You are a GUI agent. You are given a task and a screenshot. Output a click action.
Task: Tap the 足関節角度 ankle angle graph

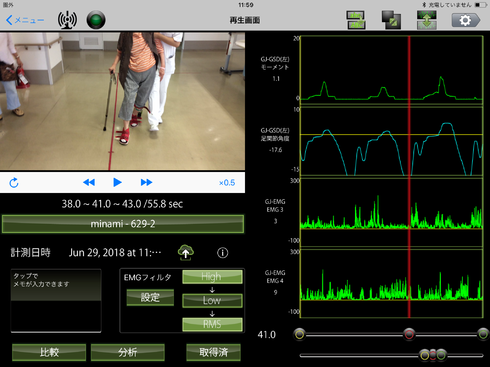click(391, 141)
